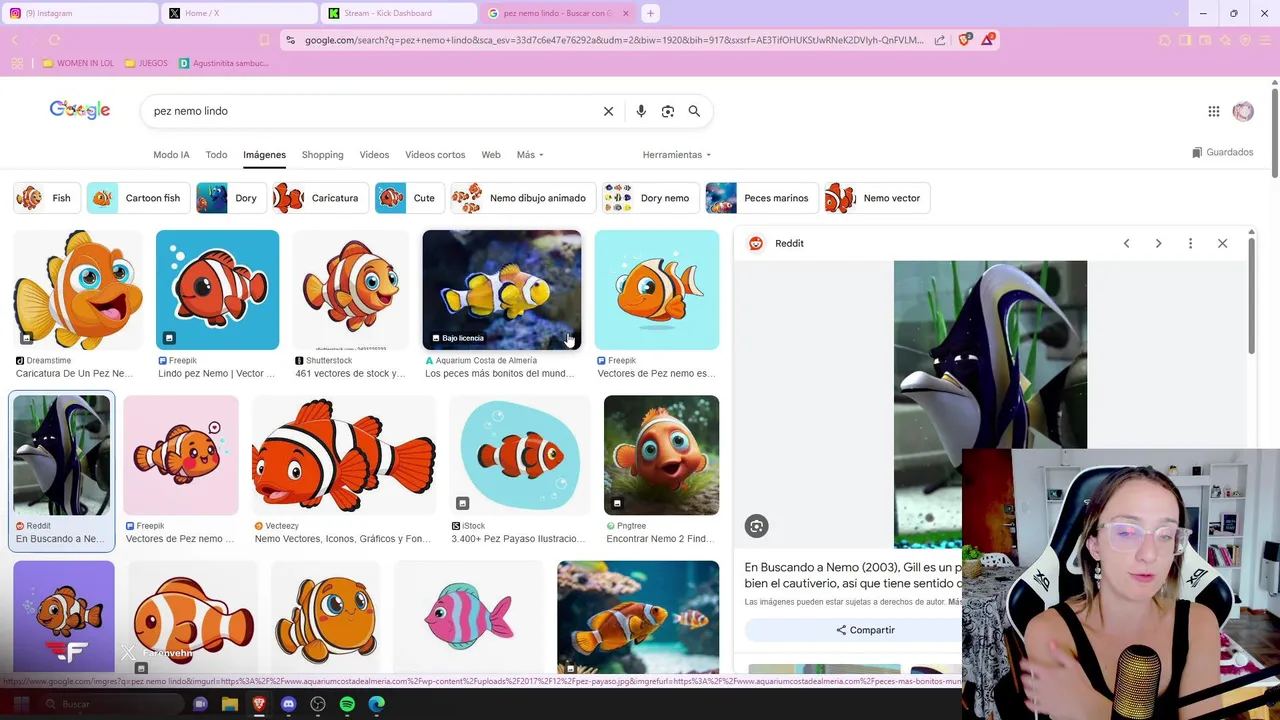Filter by the Caricatura chip
This screenshot has height=720, width=1280.
click(x=321, y=198)
